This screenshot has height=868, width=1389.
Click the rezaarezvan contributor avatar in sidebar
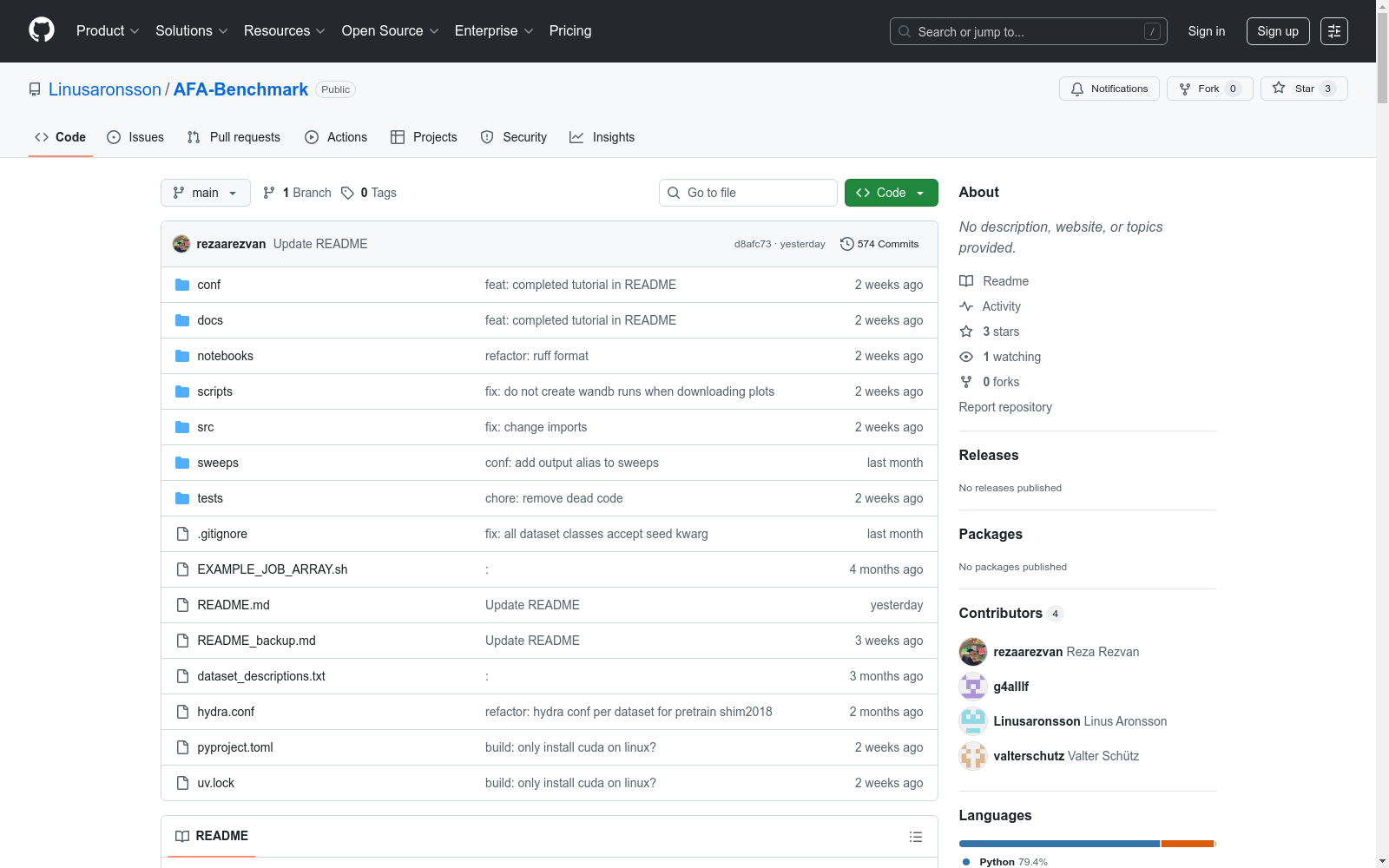click(973, 652)
